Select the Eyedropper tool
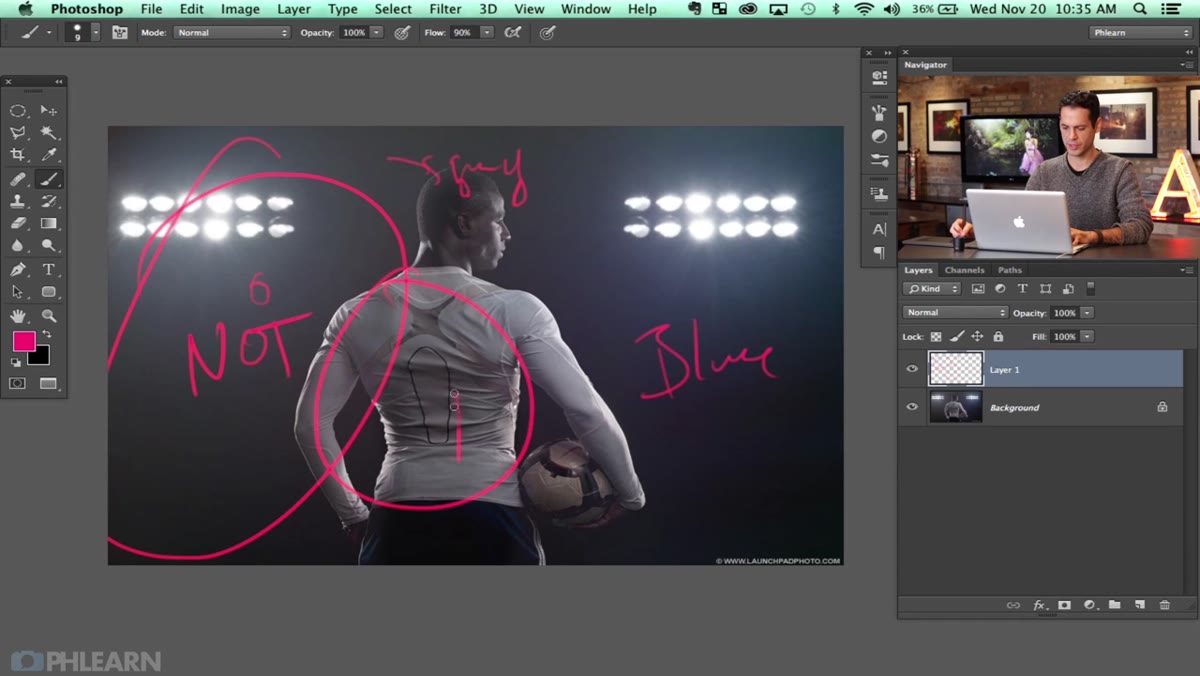 [48, 155]
